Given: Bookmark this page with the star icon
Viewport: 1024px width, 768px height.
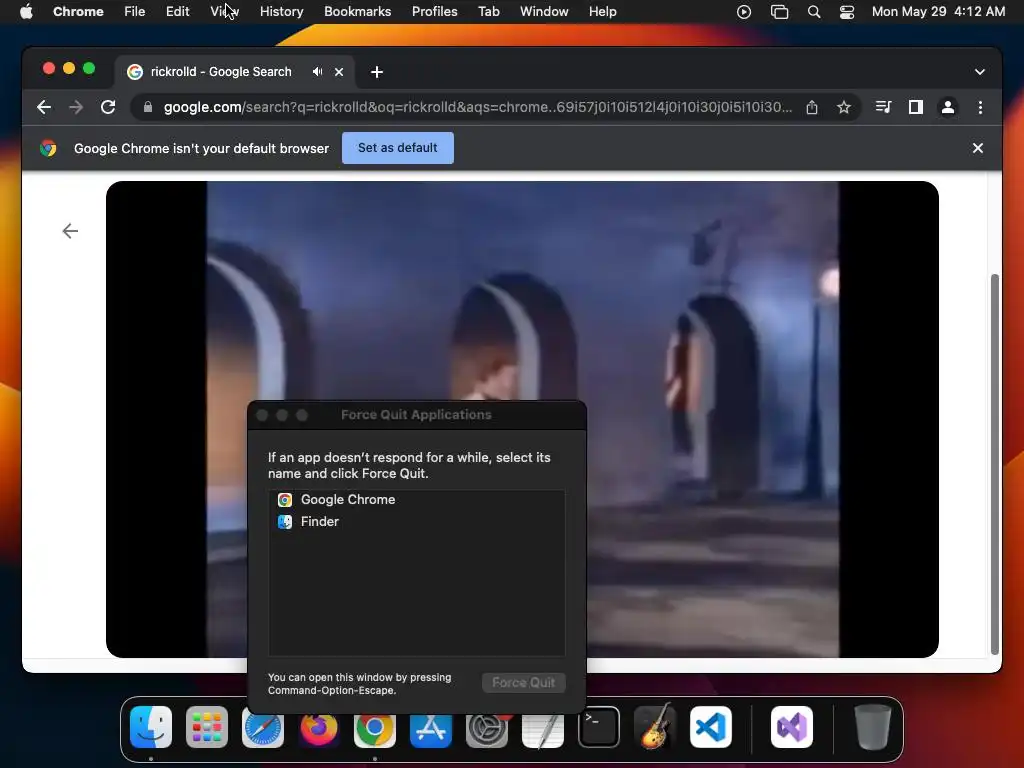Looking at the screenshot, I should 844,107.
